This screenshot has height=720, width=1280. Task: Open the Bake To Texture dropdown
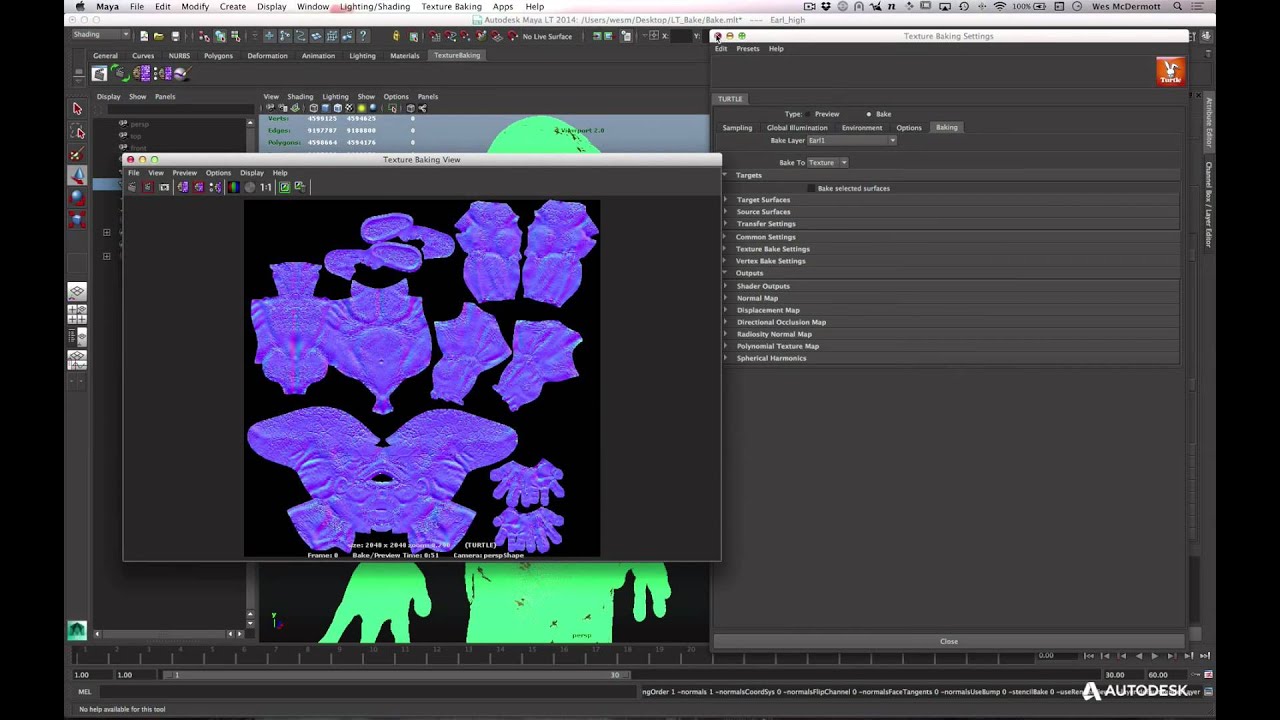point(827,162)
